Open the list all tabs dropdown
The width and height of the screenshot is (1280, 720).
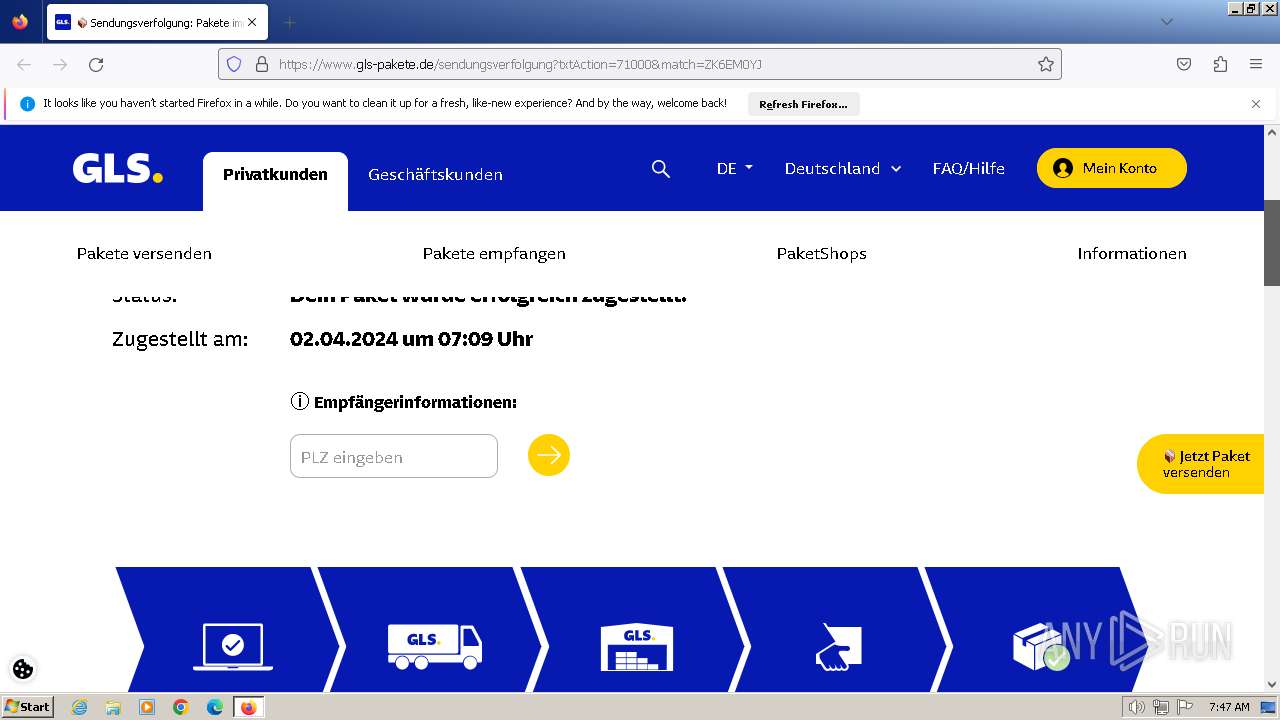[1166, 22]
